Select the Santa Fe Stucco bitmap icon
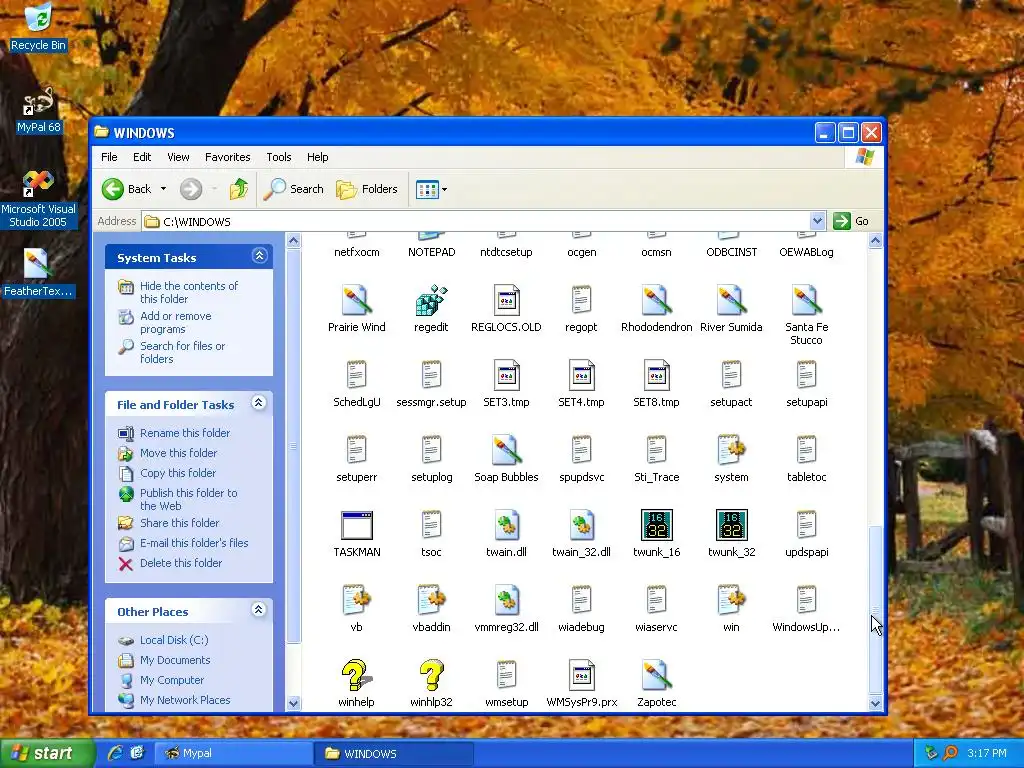Screen dimensions: 1024x768 coord(807,300)
